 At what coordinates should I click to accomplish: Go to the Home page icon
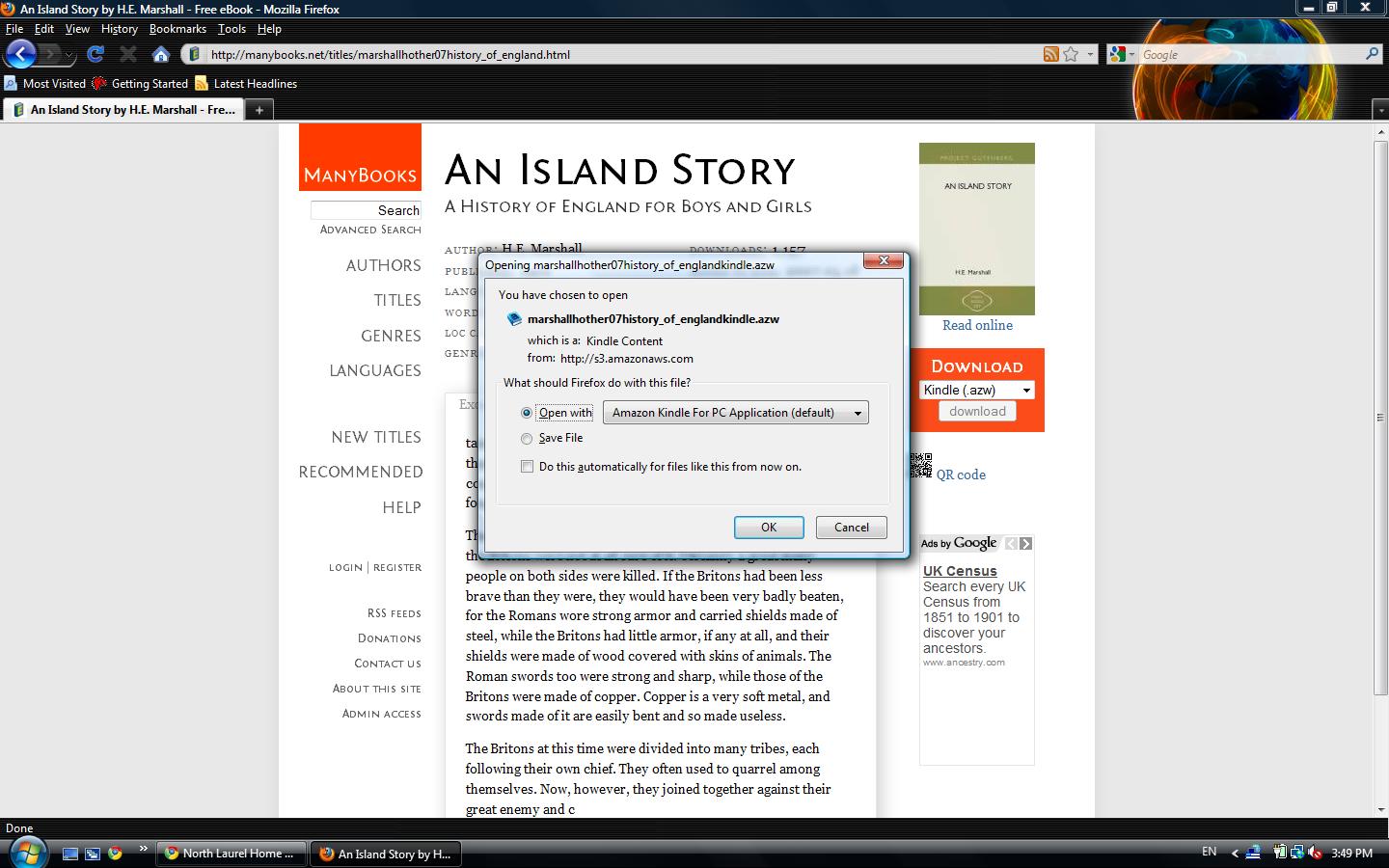pos(161,54)
